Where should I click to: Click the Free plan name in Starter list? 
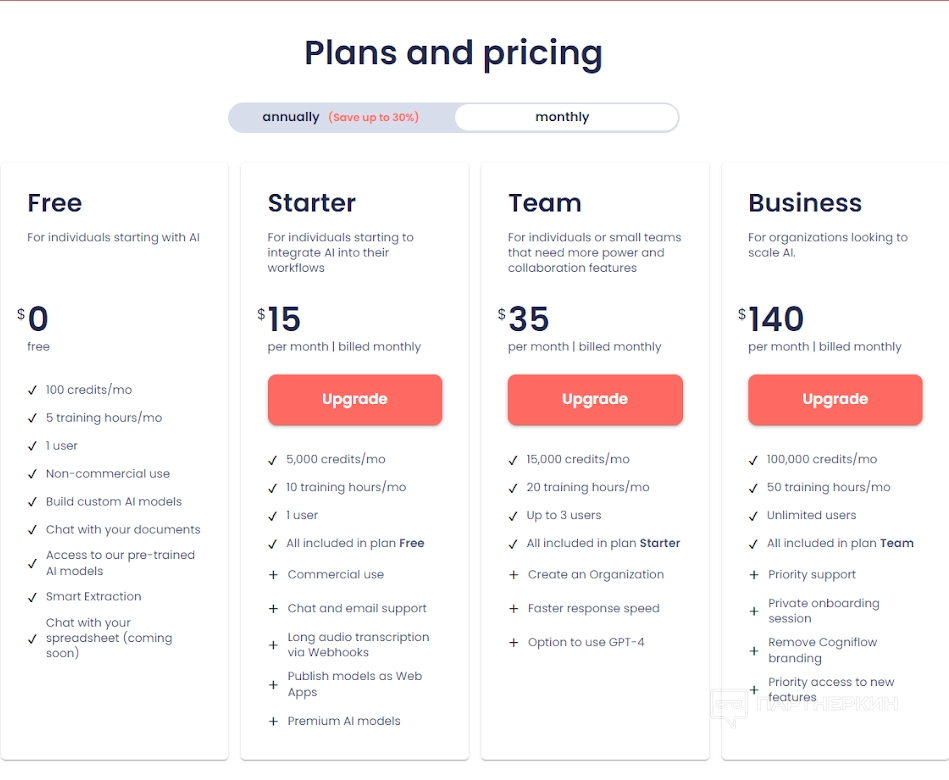point(412,543)
